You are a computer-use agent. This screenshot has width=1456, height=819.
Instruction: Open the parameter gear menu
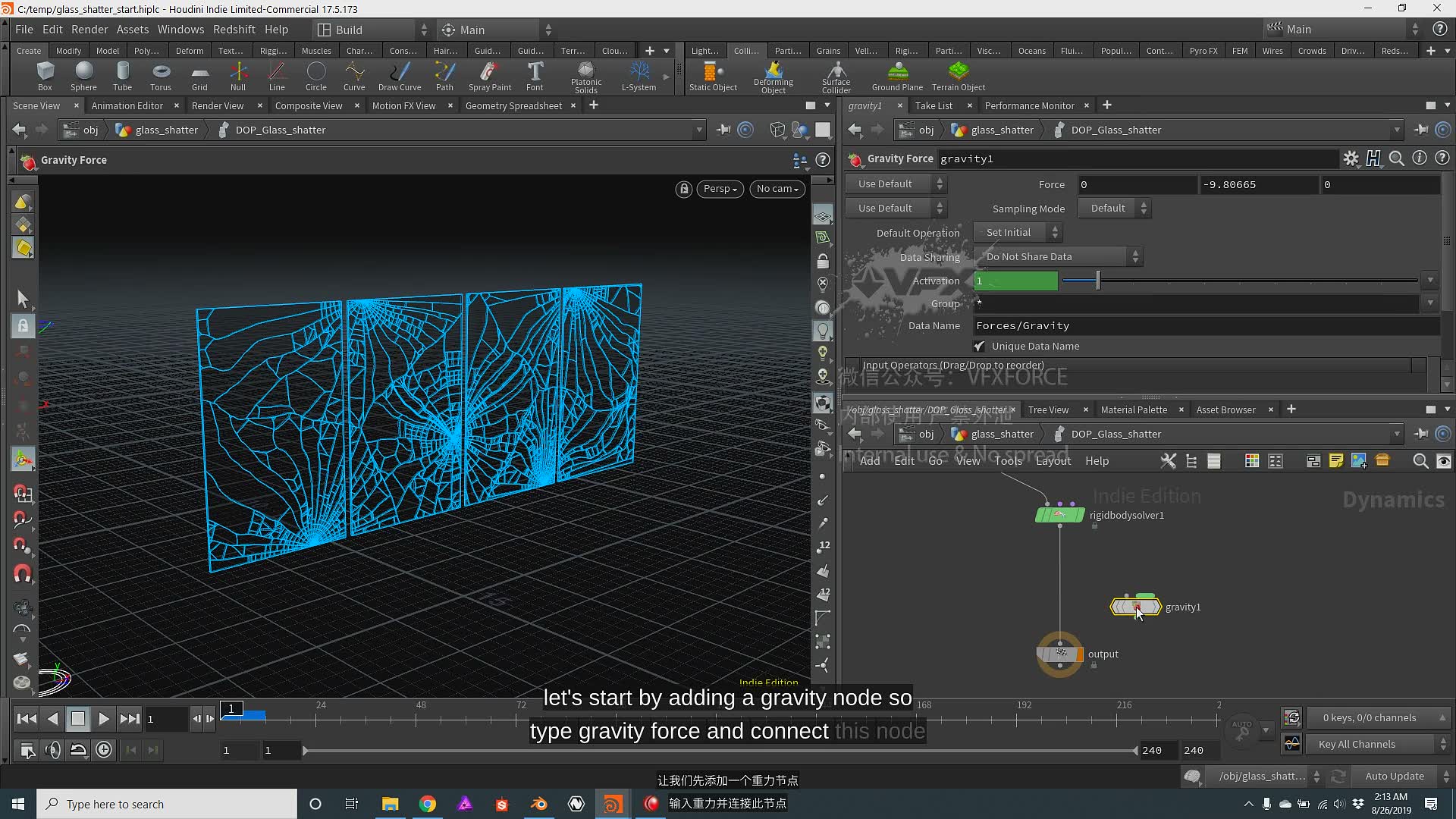click(x=1351, y=158)
